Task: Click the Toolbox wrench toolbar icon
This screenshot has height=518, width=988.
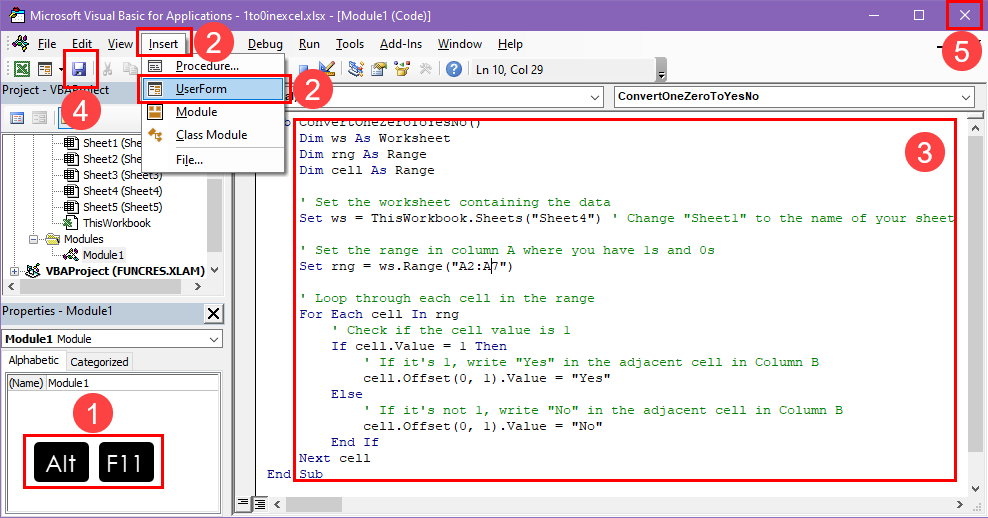Action: (x=425, y=69)
